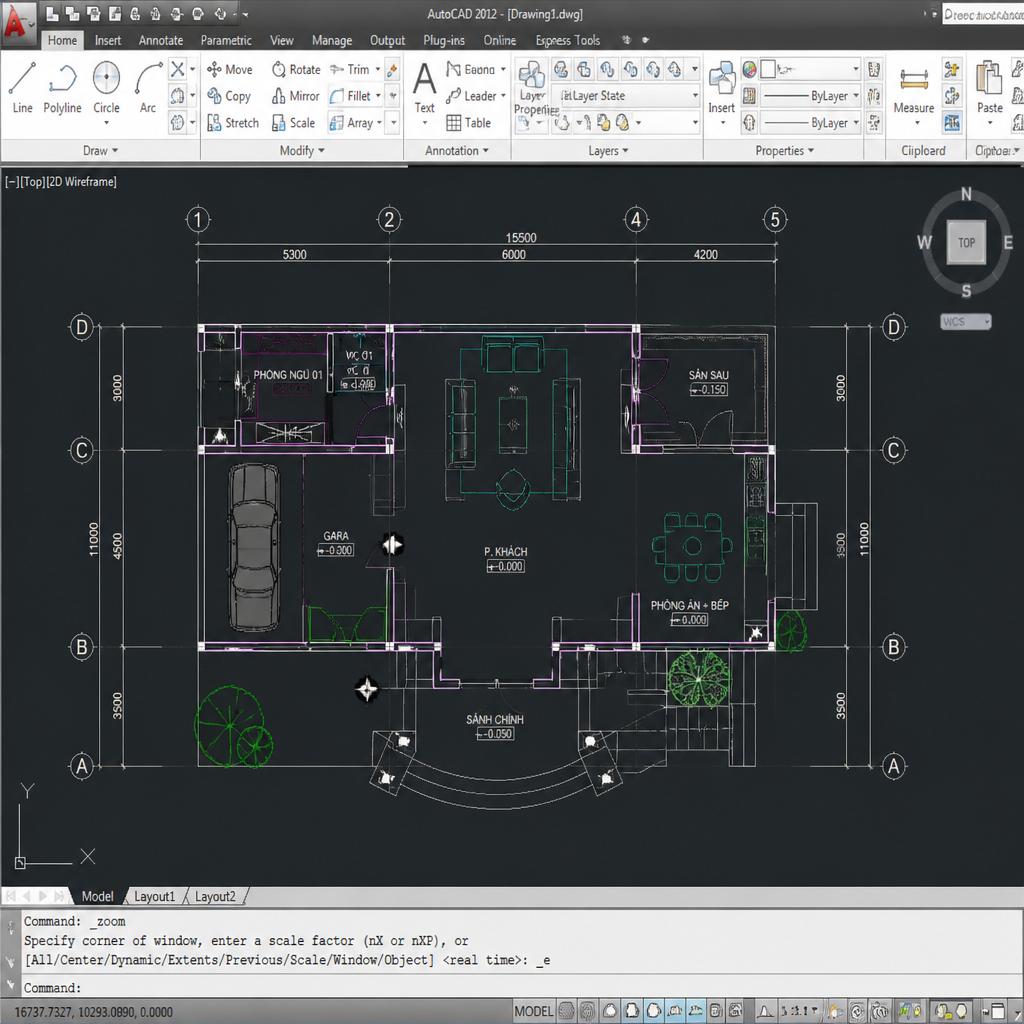Click the Save icon in quick access toolbar

pyautogui.click(x=93, y=14)
